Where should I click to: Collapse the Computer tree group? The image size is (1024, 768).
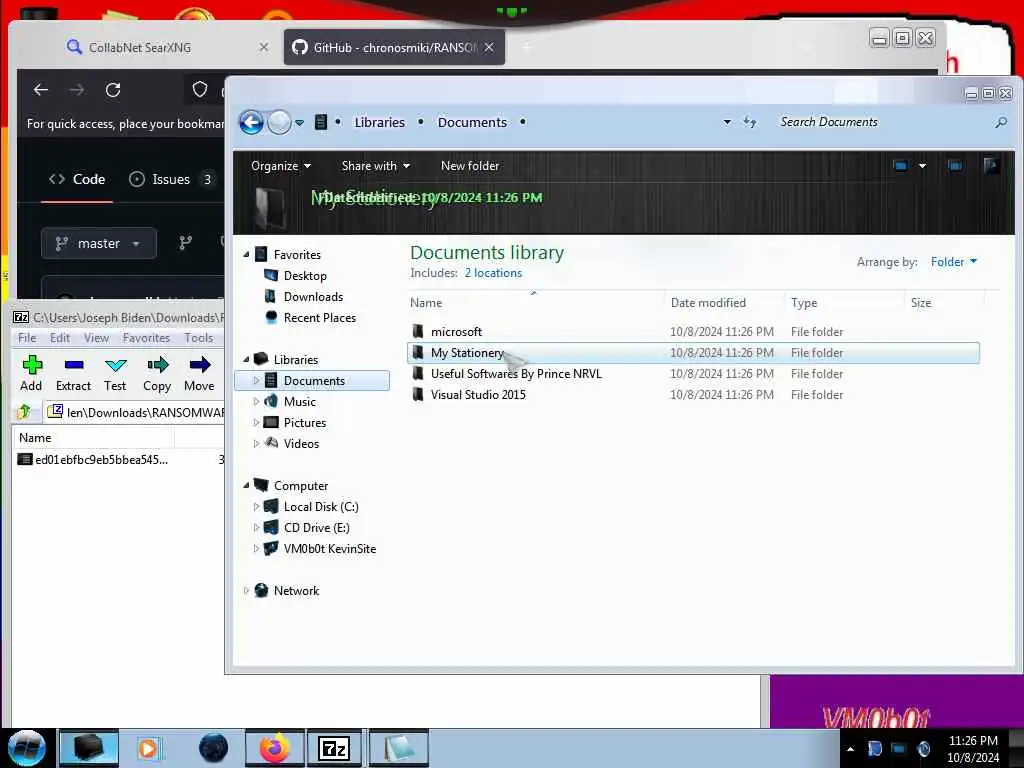point(246,486)
